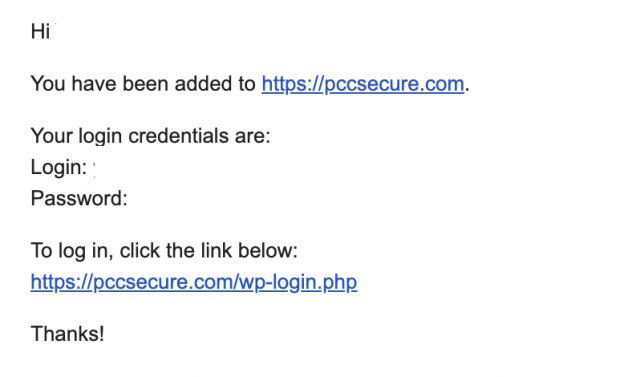Click the word "have" in the first sentence

[94, 84]
